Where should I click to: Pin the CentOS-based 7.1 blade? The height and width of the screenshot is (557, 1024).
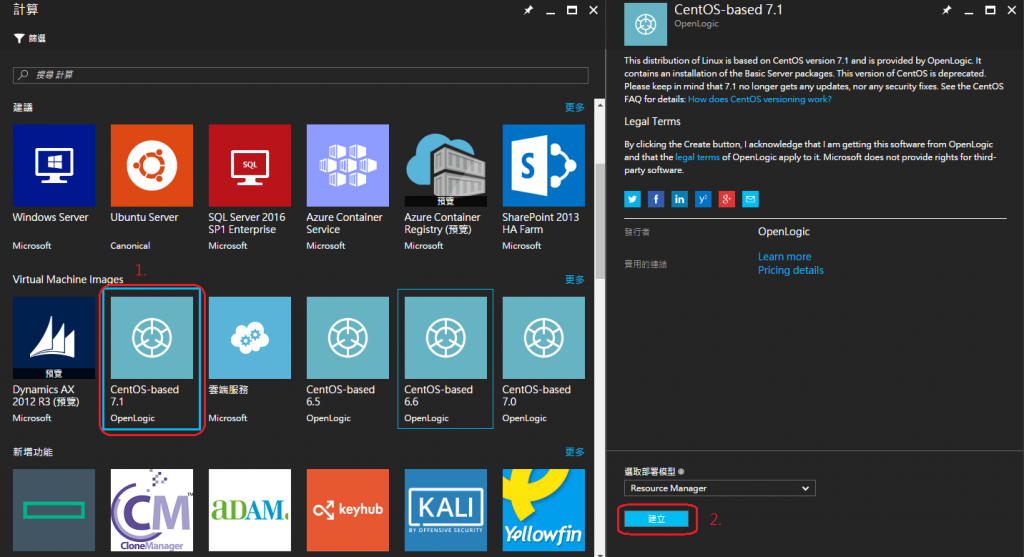pyautogui.click(x=946, y=10)
